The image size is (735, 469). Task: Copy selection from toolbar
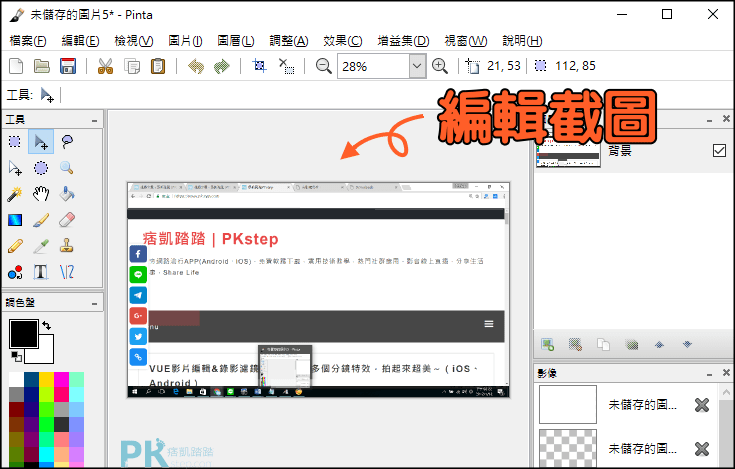[132, 66]
